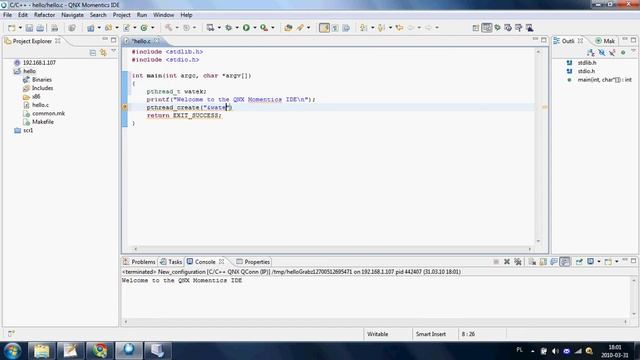This screenshot has width=640, height=360.
Task: Click the Save toolbar icon
Action: (29, 28)
